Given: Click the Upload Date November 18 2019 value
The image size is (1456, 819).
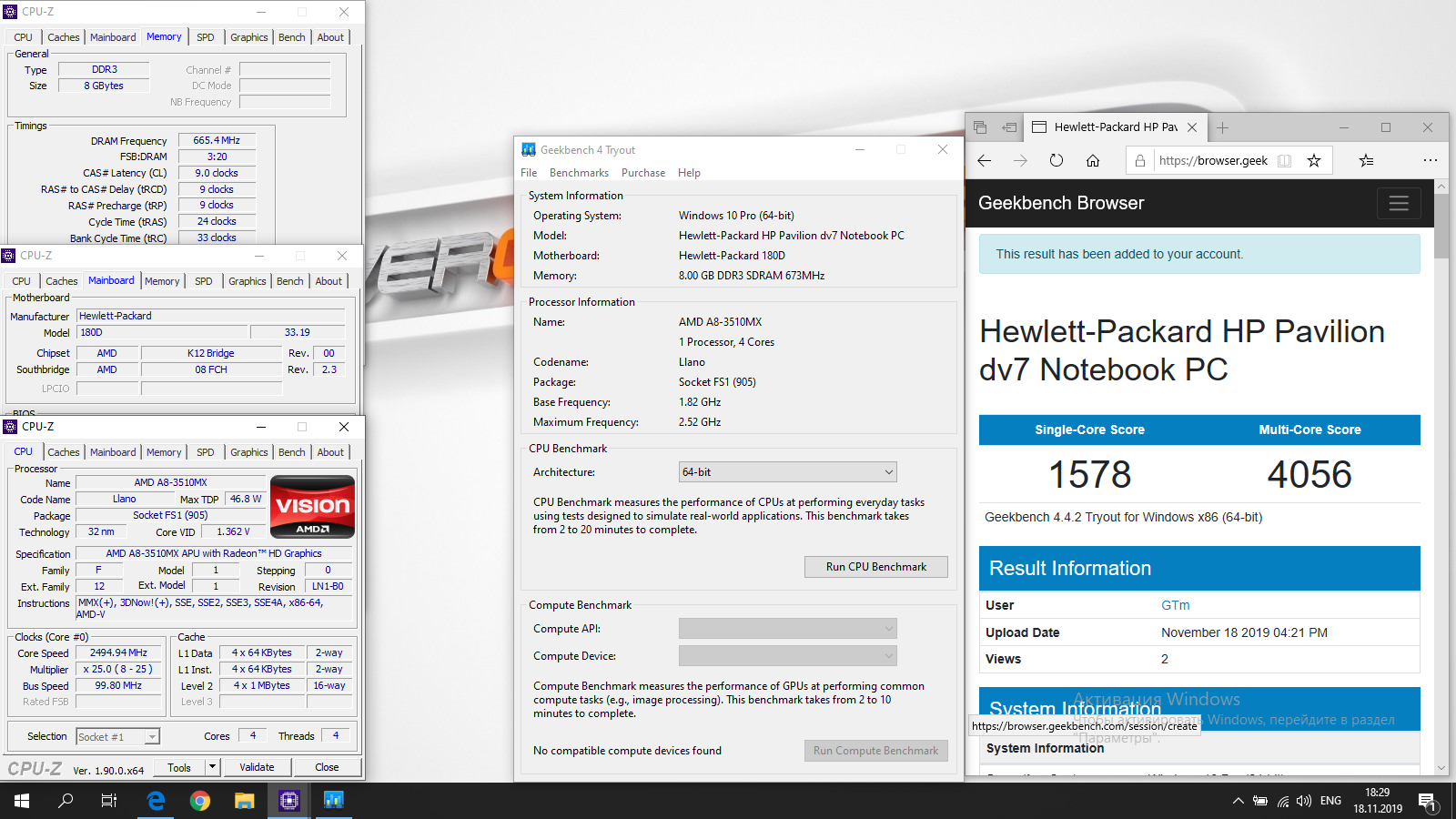Looking at the screenshot, I should point(1244,632).
